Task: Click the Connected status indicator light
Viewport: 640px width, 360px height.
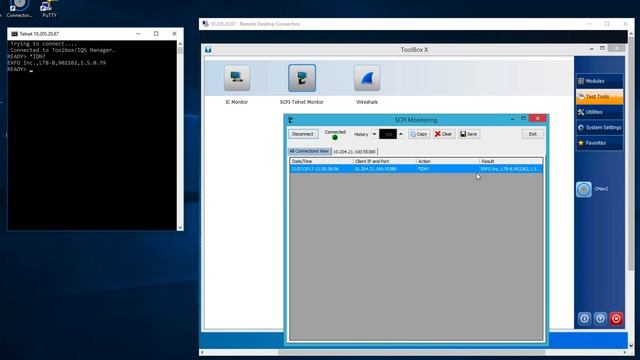Action: tap(335, 138)
